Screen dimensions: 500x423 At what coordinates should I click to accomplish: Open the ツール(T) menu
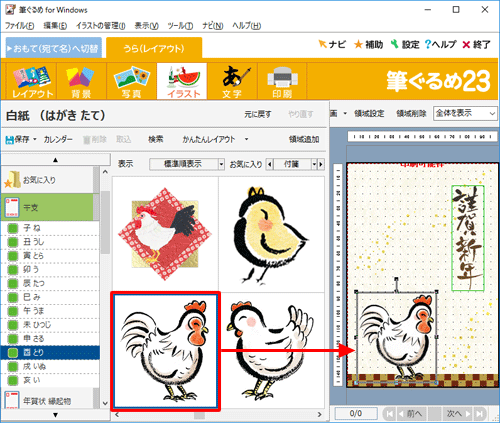pos(180,25)
